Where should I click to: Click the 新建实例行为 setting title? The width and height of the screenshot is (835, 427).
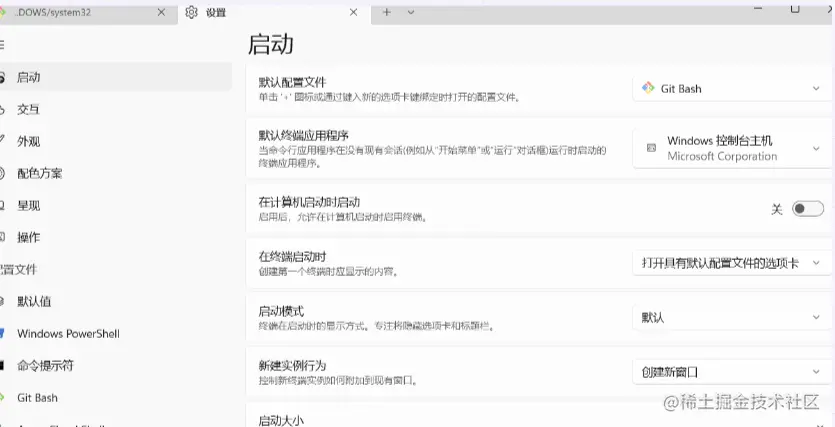pyautogui.click(x=292, y=366)
